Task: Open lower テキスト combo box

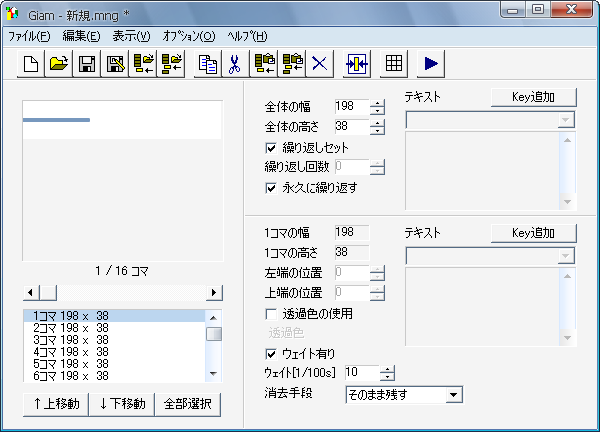Action: (x=490, y=256)
